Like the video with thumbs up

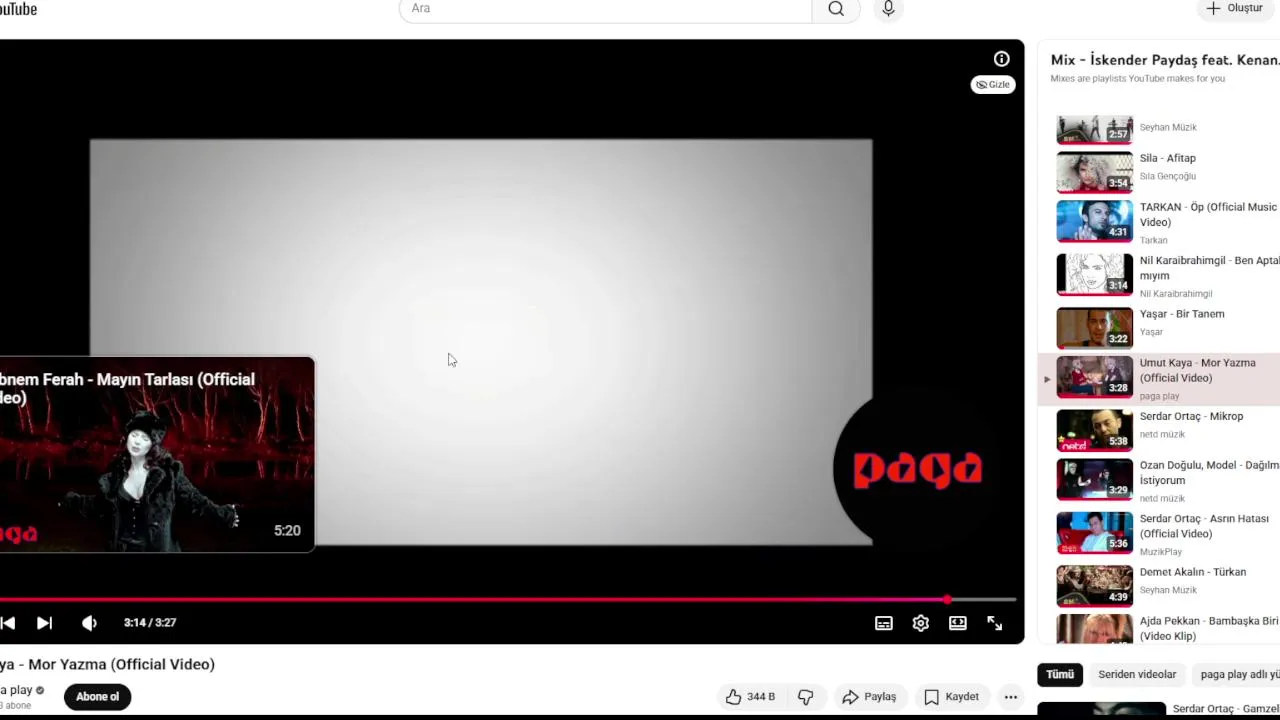click(x=750, y=697)
